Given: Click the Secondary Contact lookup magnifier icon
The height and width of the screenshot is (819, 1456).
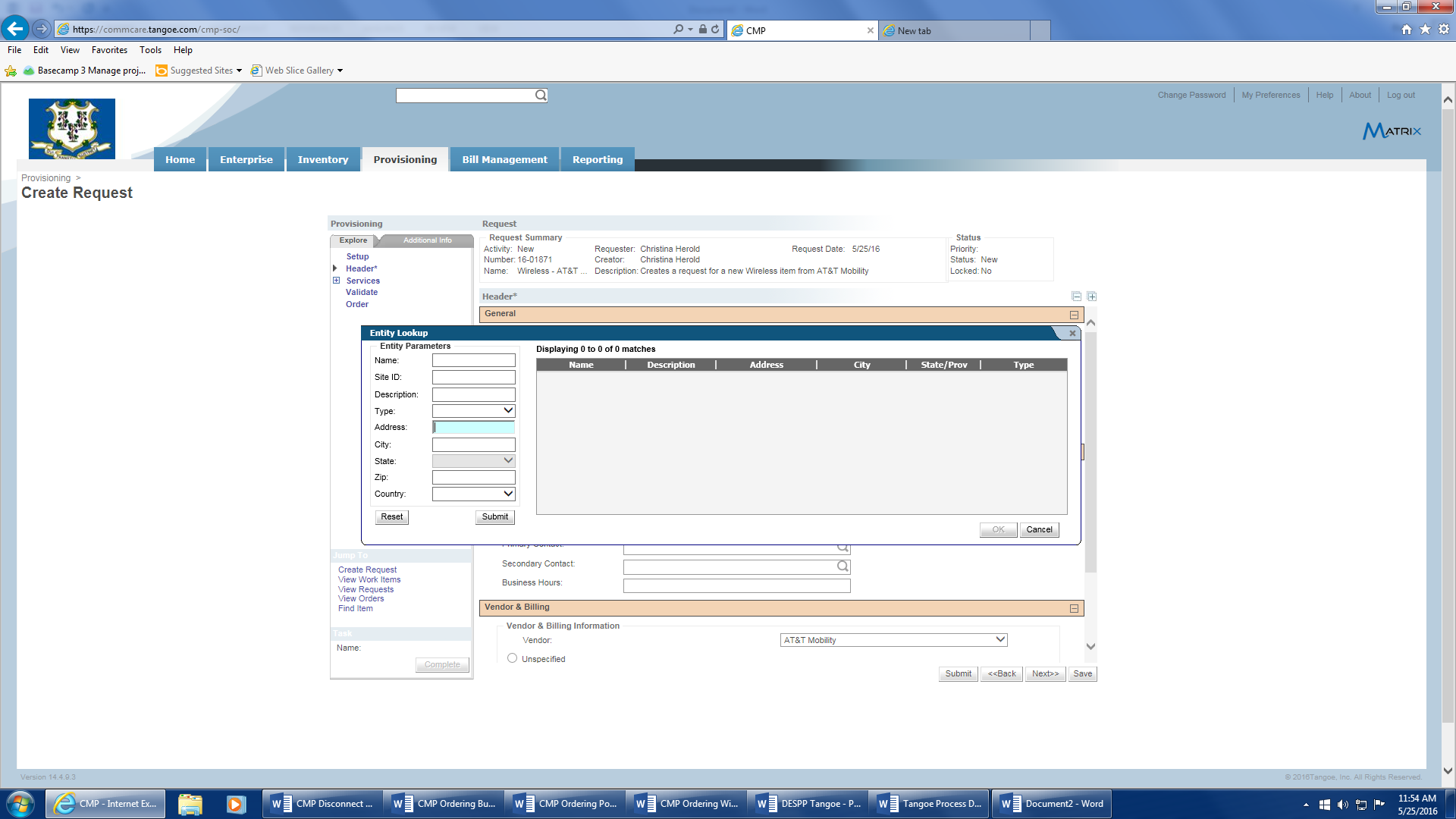Looking at the screenshot, I should pyautogui.click(x=843, y=566).
